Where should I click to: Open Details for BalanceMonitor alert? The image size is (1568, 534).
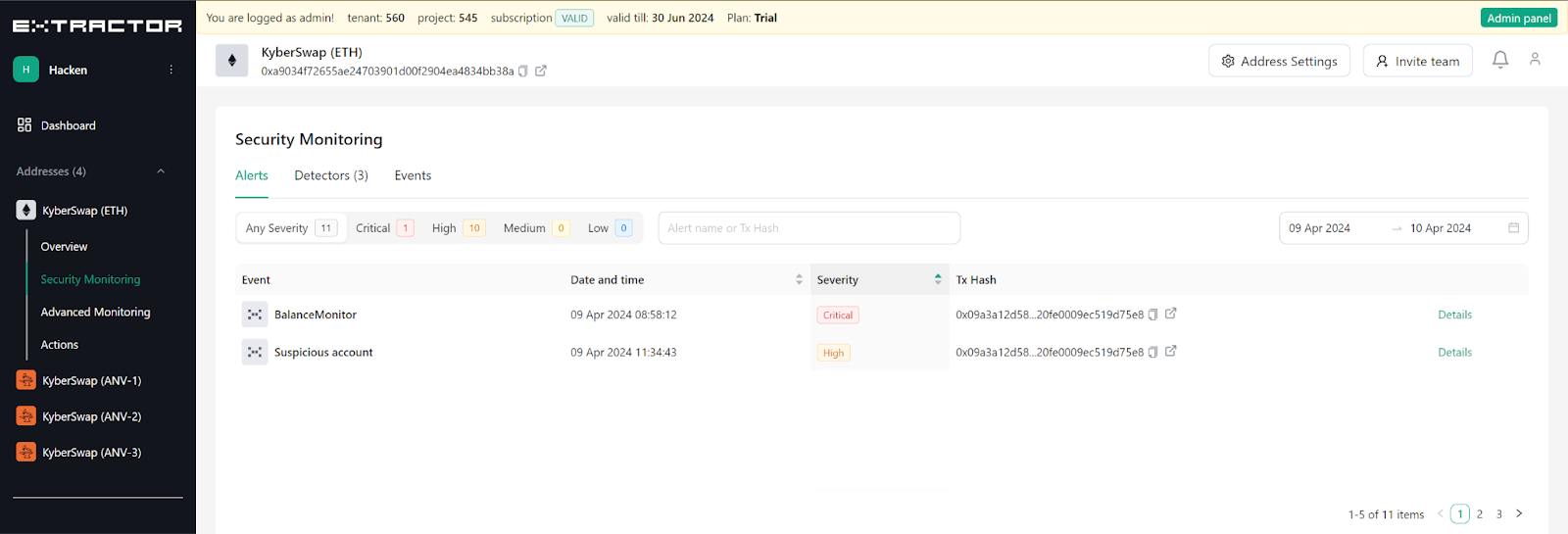coord(1454,315)
